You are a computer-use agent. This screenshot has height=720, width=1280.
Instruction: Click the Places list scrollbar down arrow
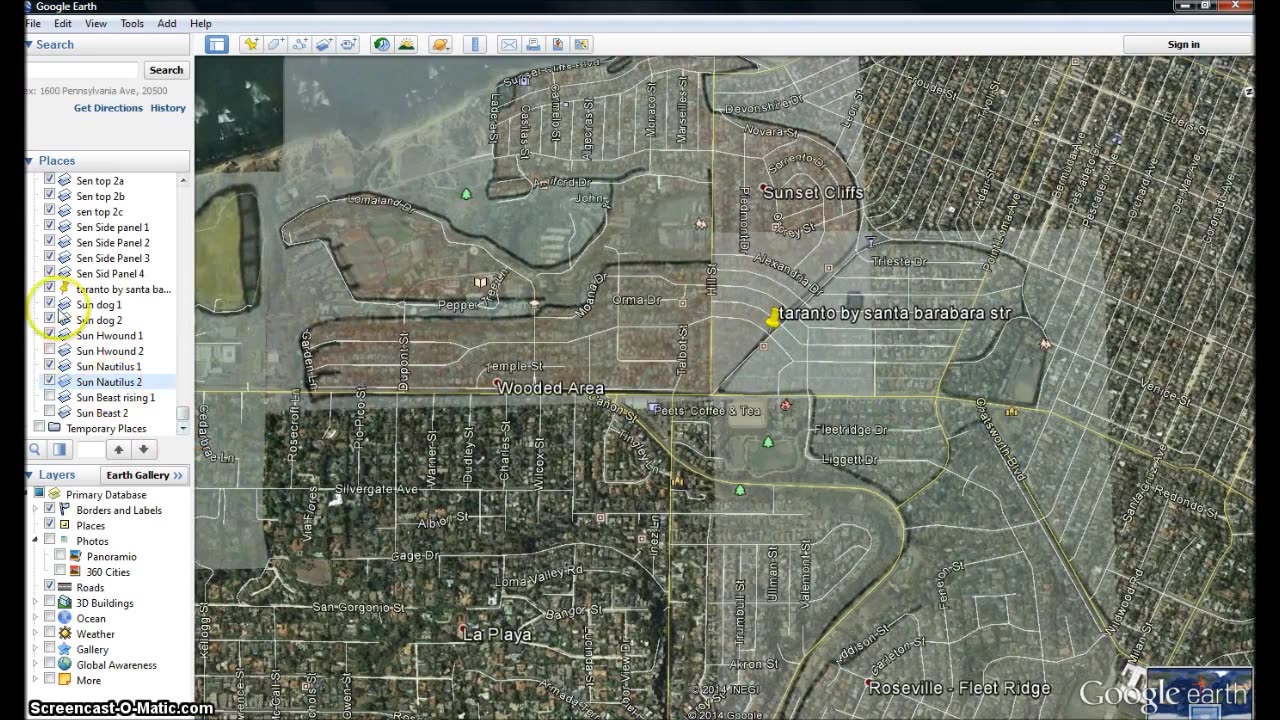[x=182, y=428]
